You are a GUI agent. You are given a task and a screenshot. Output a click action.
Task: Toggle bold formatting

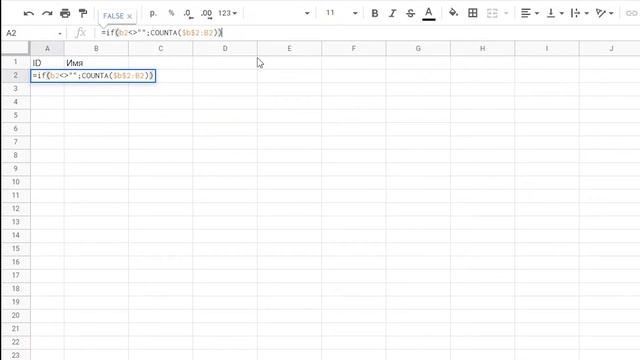coord(374,13)
